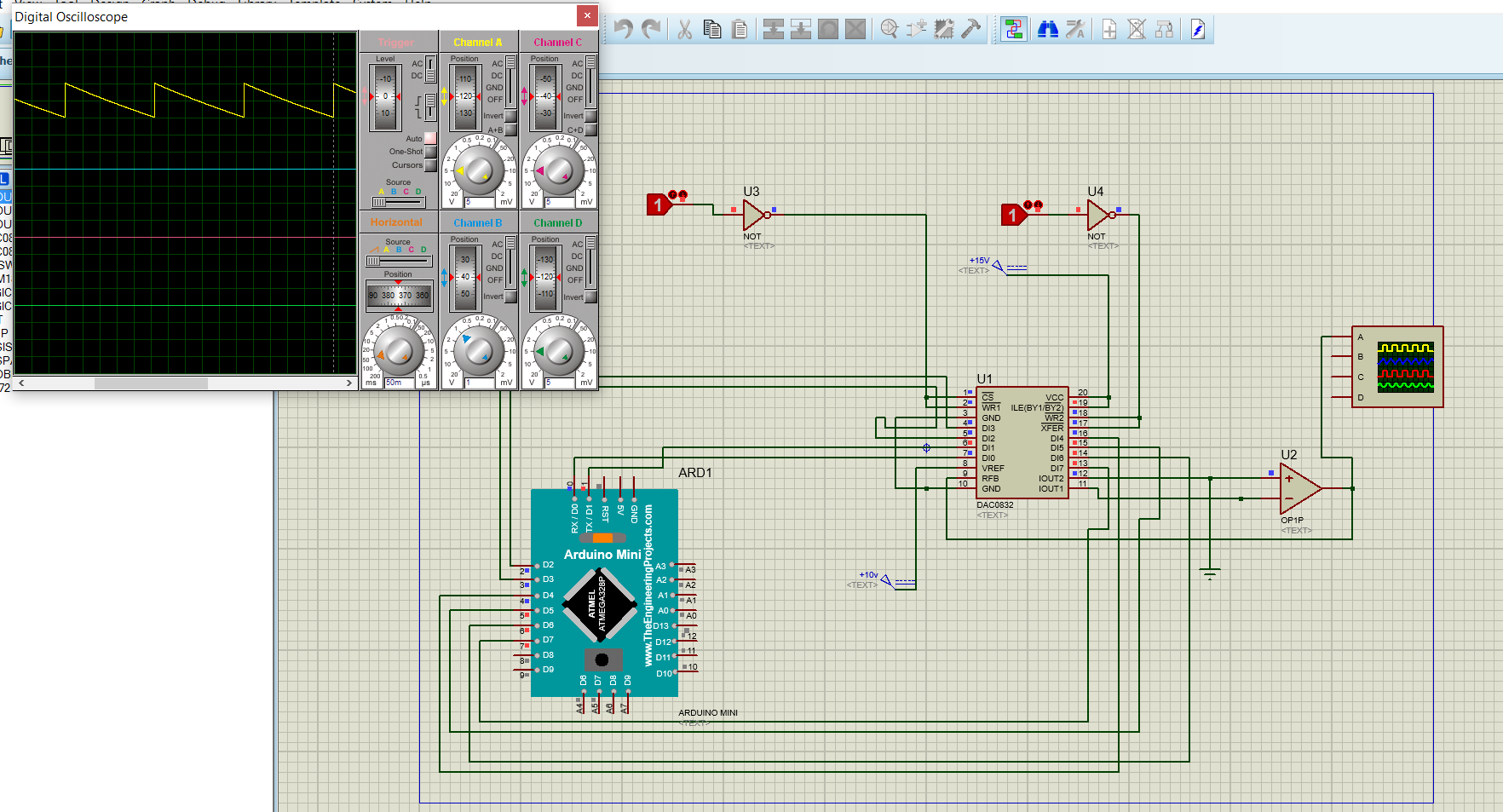Click the Trigger edge slope switch

tap(431, 107)
